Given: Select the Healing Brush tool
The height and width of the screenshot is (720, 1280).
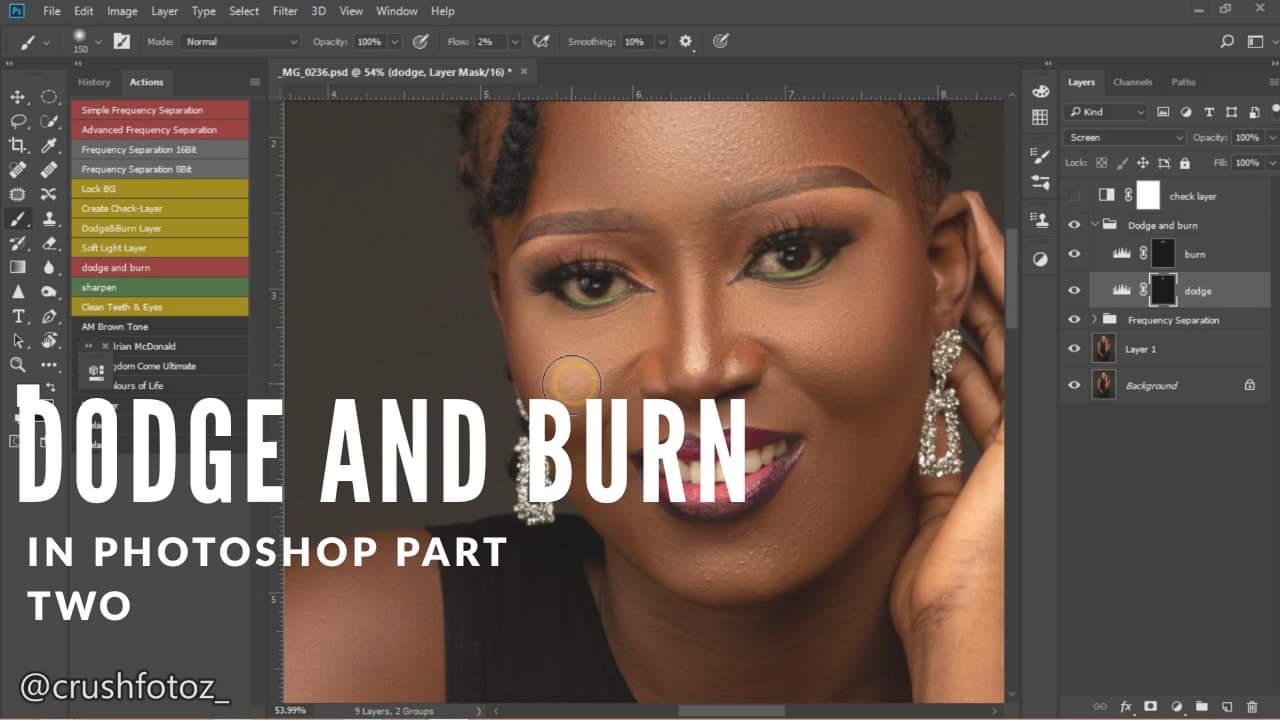Looking at the screenshot, I should point(49,170).
